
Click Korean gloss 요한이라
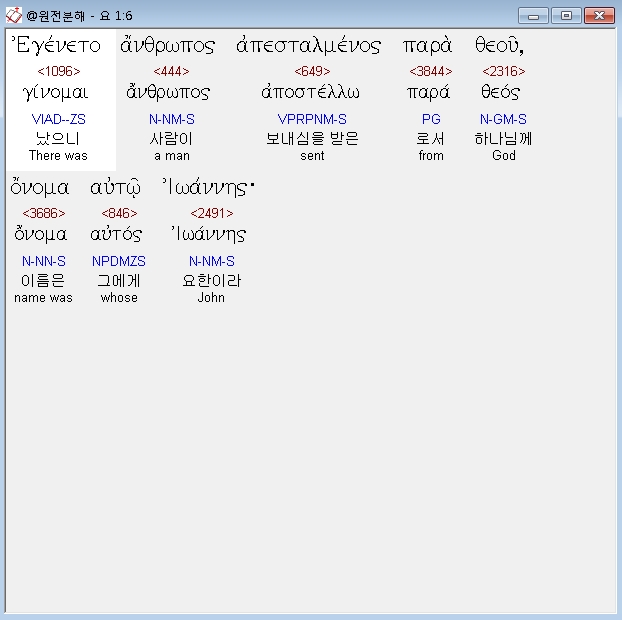pos(211,280)
